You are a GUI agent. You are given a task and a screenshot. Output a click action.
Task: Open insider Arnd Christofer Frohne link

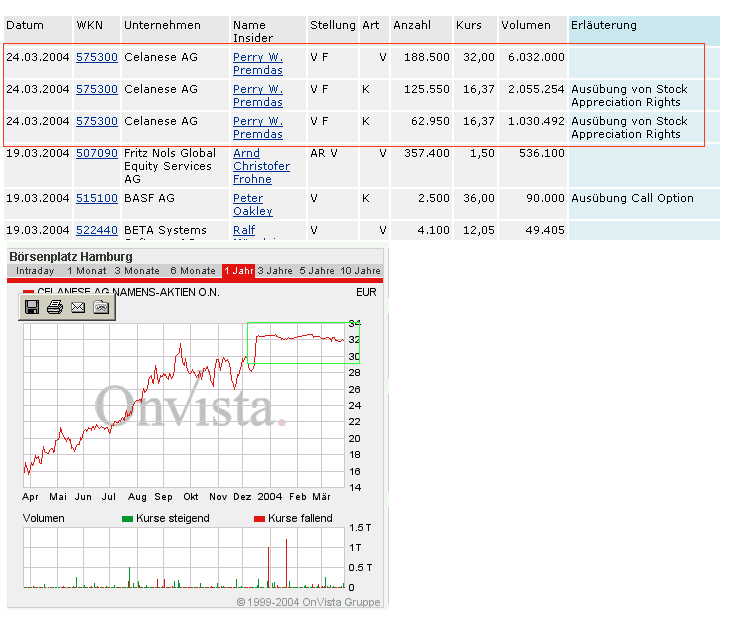coord(260,166)
